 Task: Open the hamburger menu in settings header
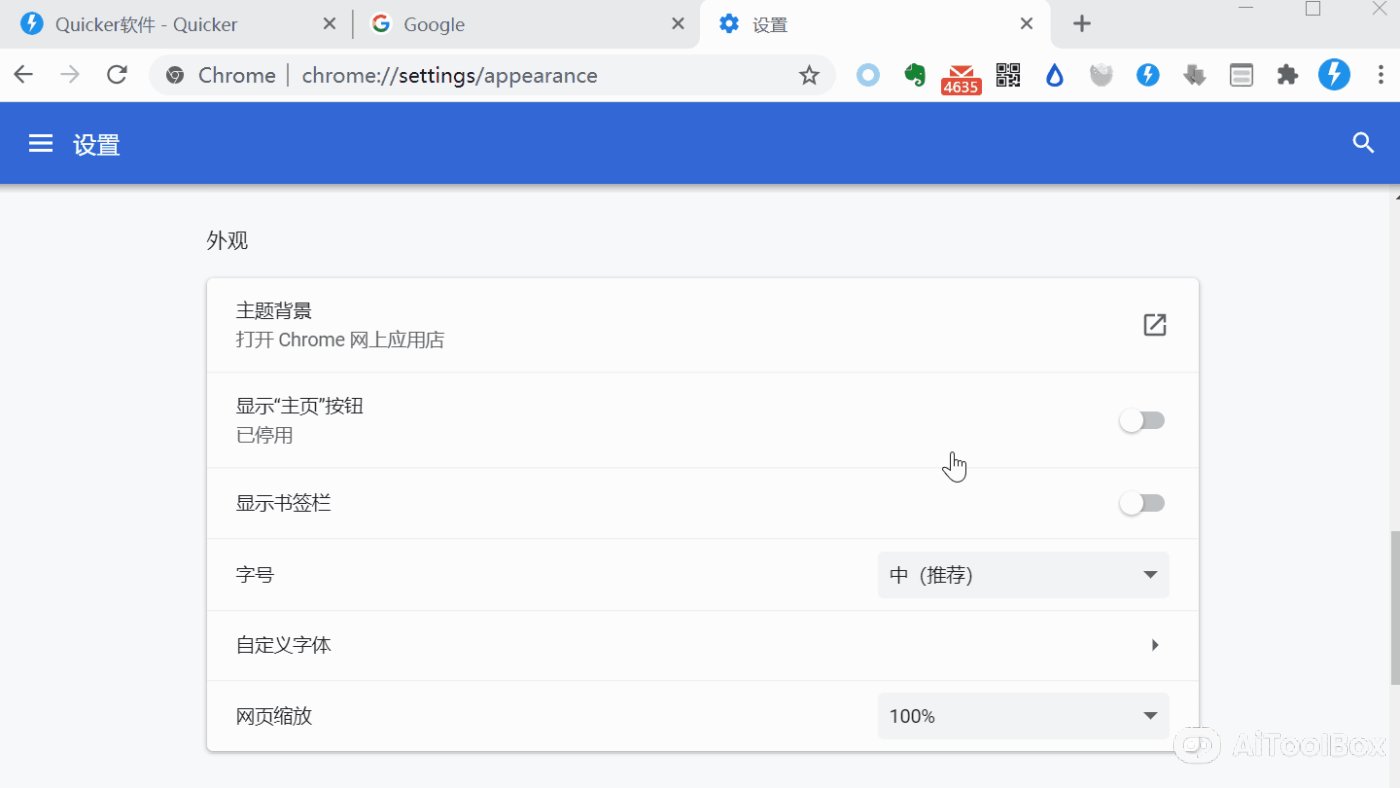click(40, 144)
